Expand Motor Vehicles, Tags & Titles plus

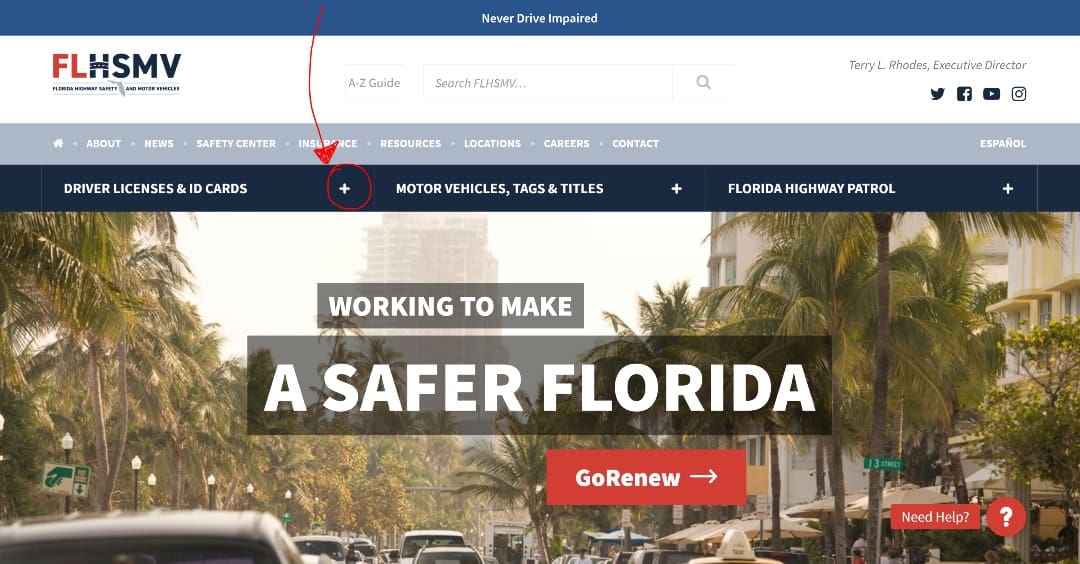click(676, 189)
